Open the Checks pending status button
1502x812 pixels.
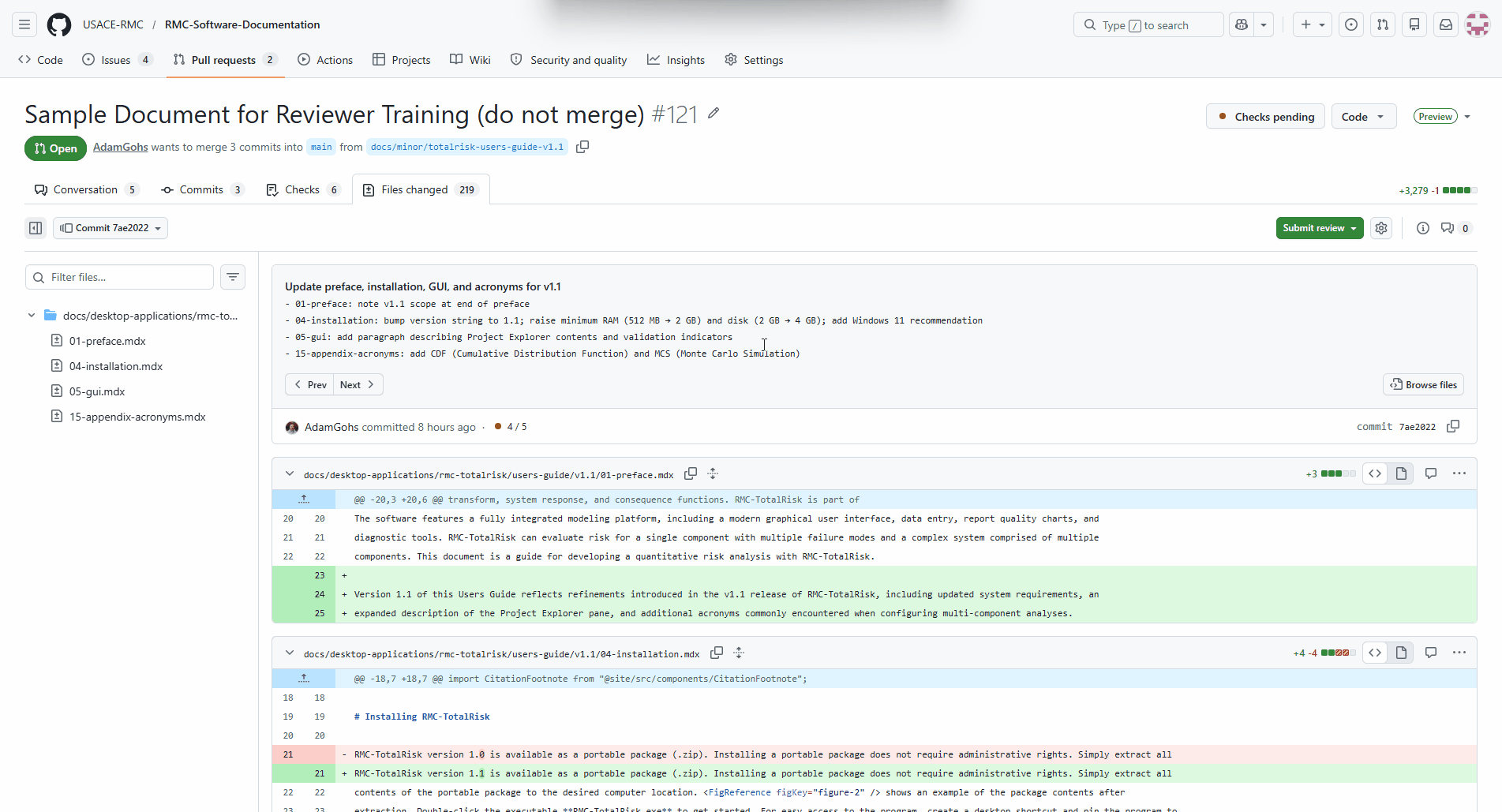coord(1265,117)
